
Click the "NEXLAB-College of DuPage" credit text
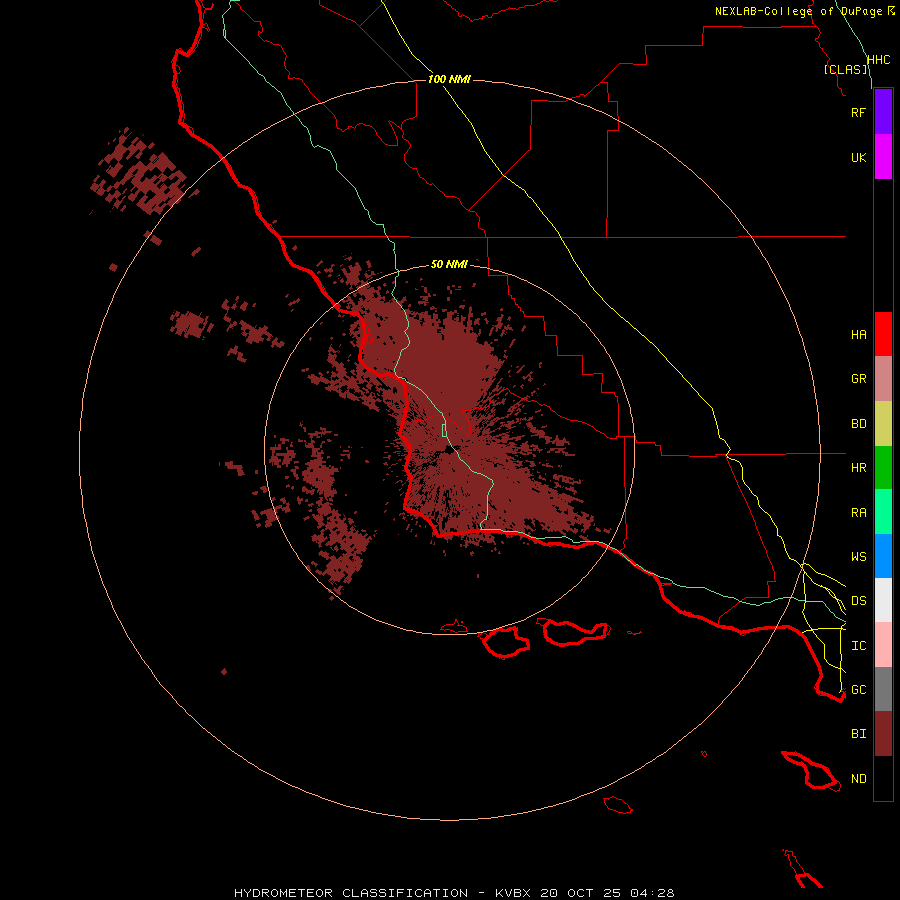(x=798, y=11)
